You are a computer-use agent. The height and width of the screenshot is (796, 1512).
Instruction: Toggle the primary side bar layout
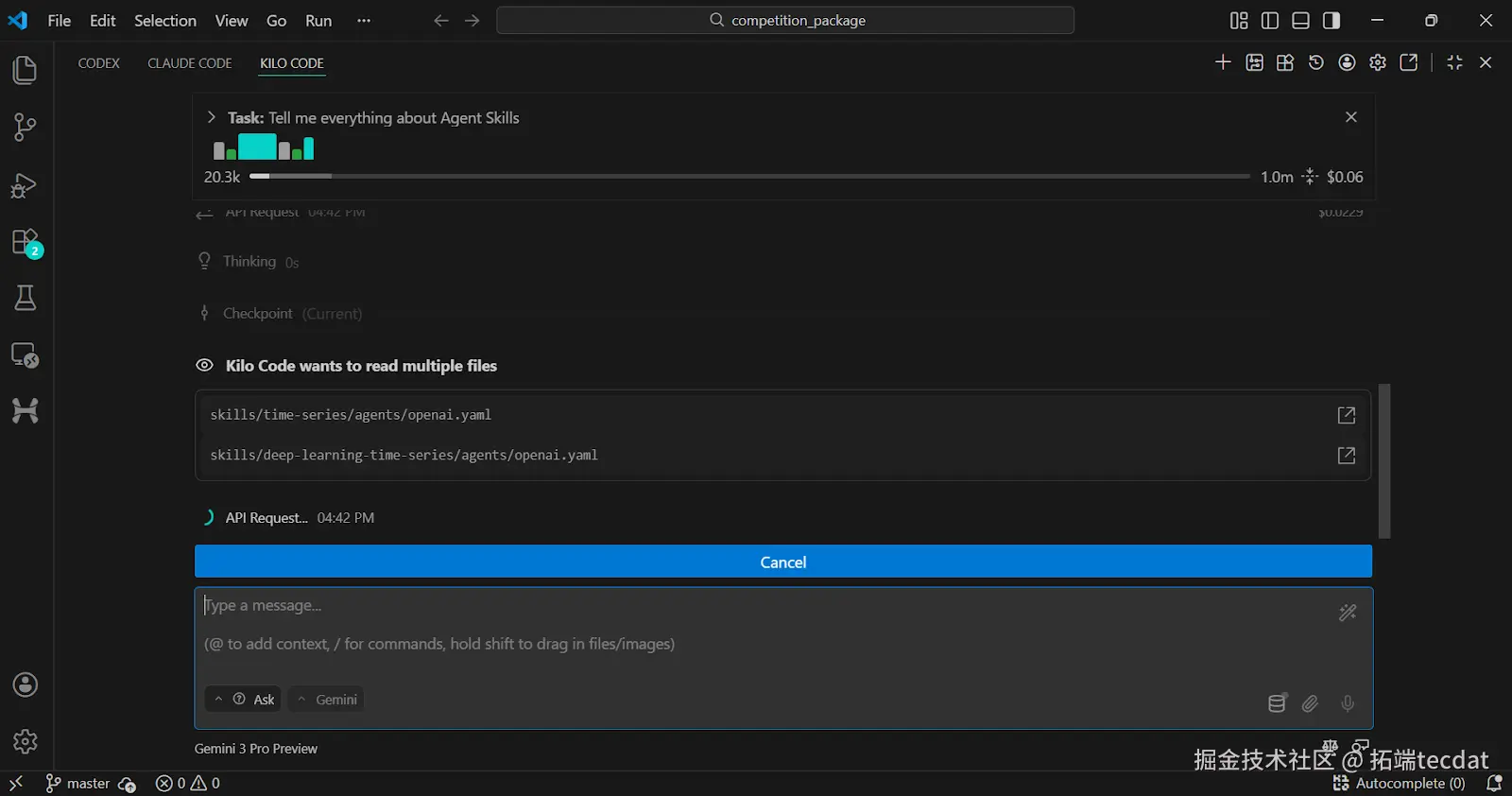click(x=1270, y=21)
